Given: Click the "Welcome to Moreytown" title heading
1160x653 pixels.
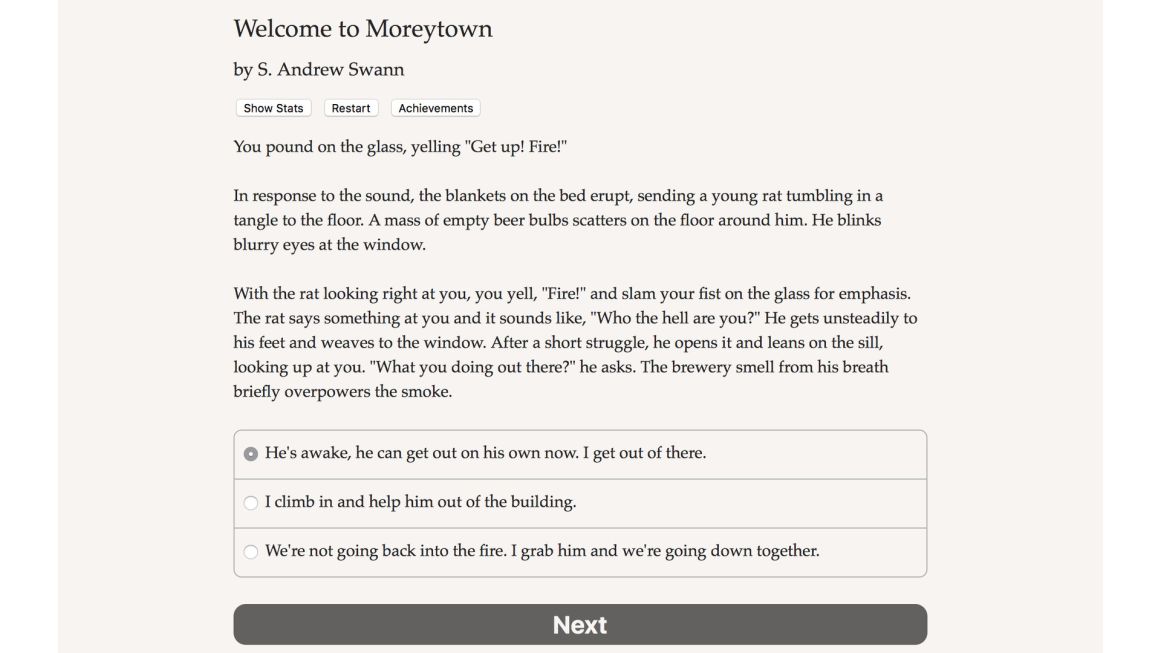Looking at the screenshot, I should pos(362,29).
